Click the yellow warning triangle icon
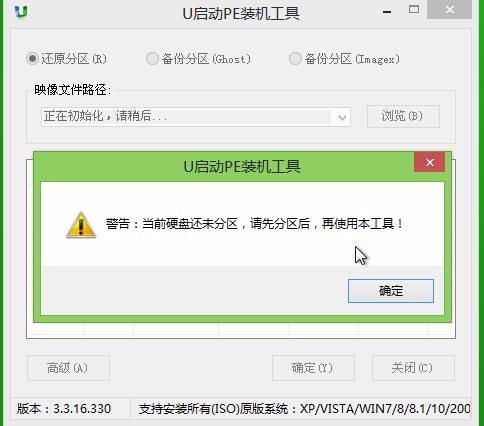The image size is (484, 426). pyautogui.click(x=81, y=225)
